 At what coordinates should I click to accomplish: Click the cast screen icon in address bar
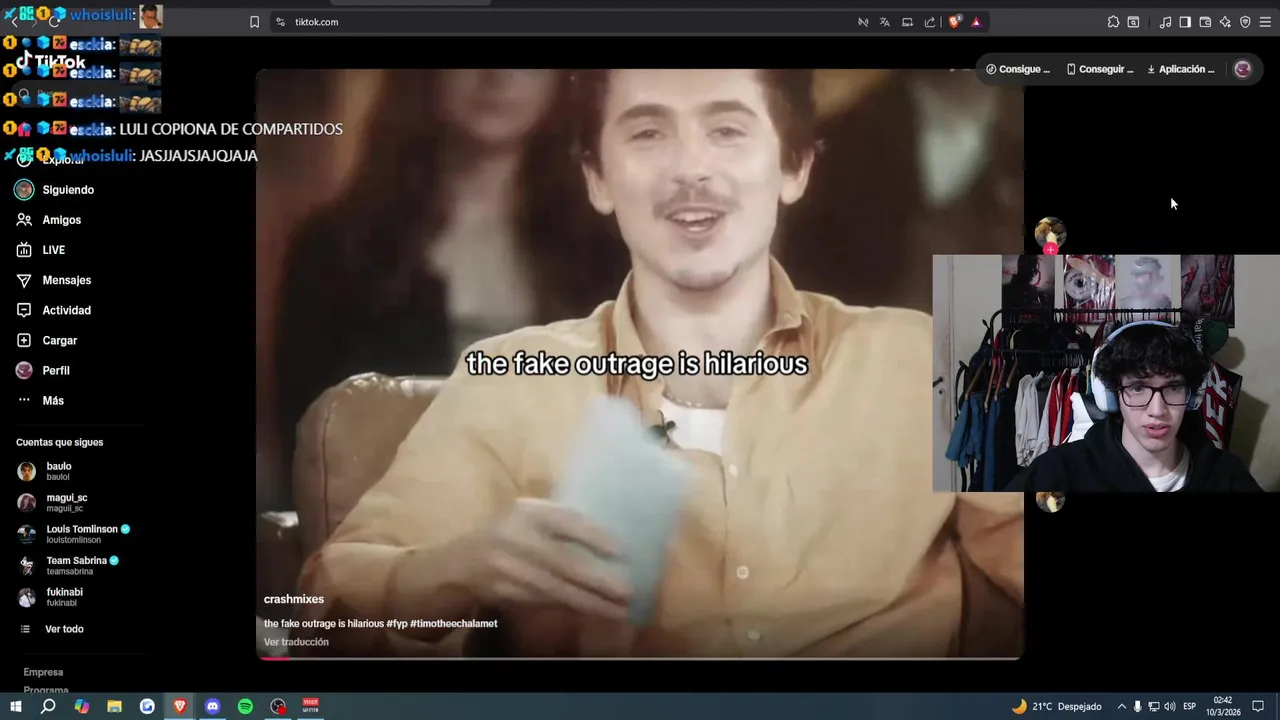click(x=907, y=22)
